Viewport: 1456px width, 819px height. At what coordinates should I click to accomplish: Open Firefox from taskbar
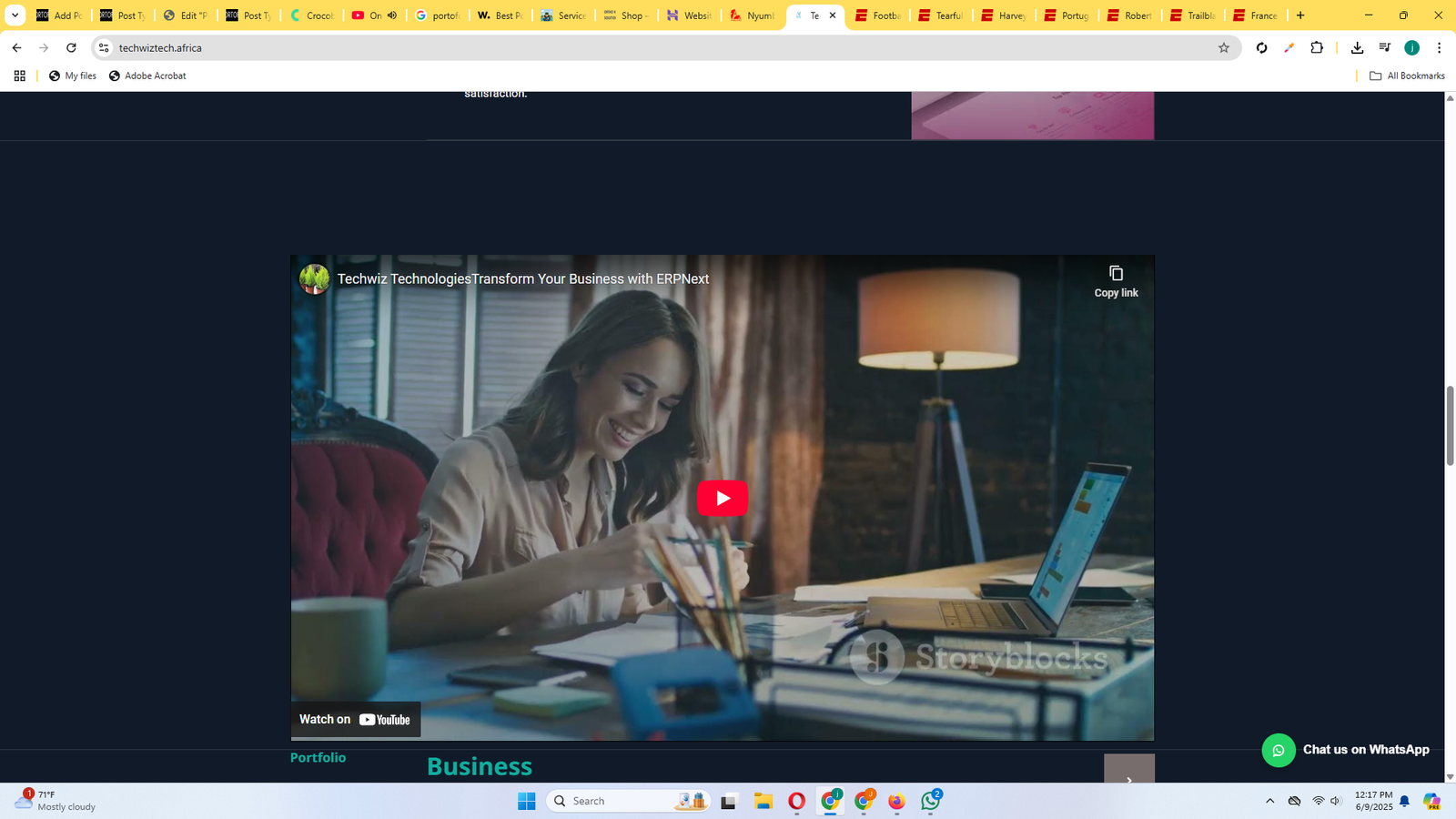tap(897, 801)
